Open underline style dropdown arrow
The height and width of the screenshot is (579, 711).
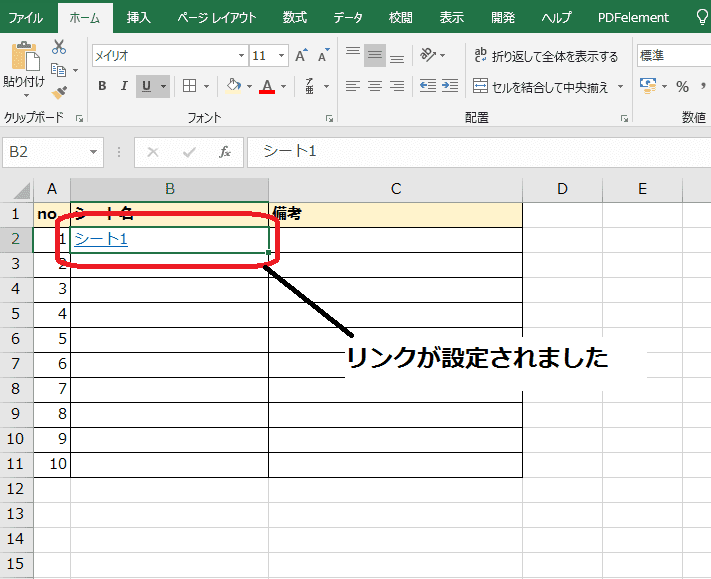(163, 86)
